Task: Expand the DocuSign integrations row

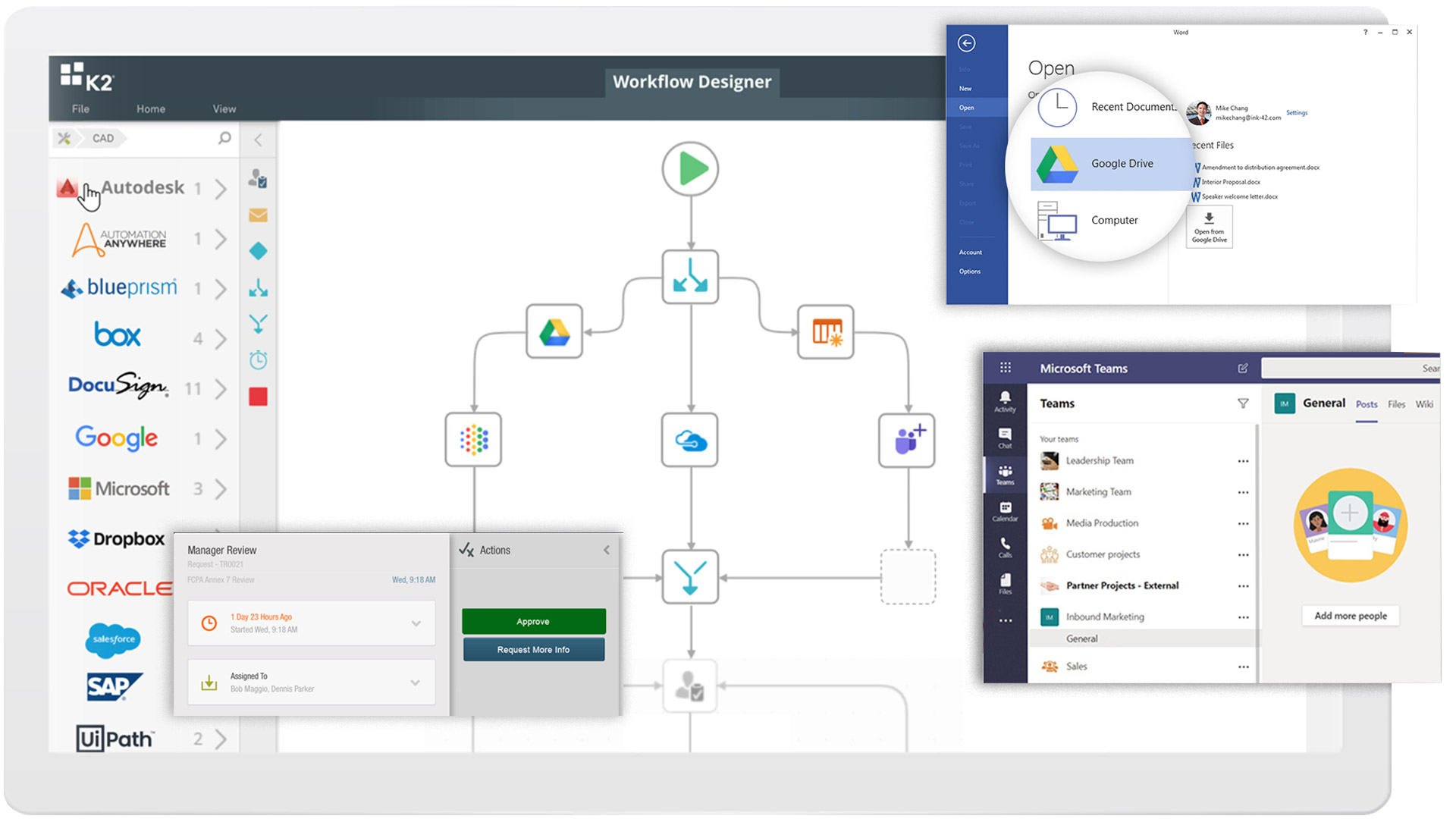Action: click(x=221, y=389)
